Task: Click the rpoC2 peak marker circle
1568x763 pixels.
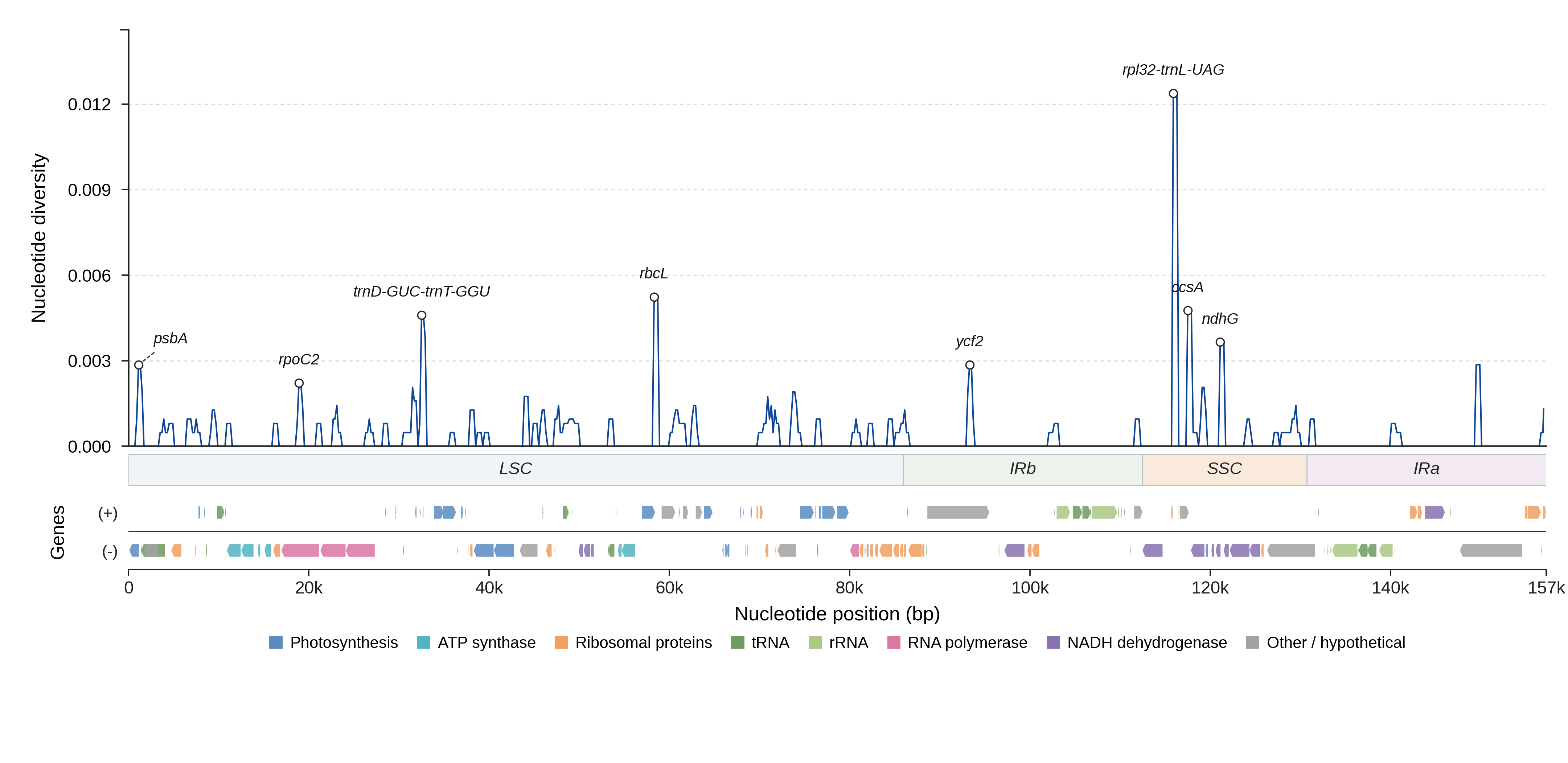Action: 299,383
